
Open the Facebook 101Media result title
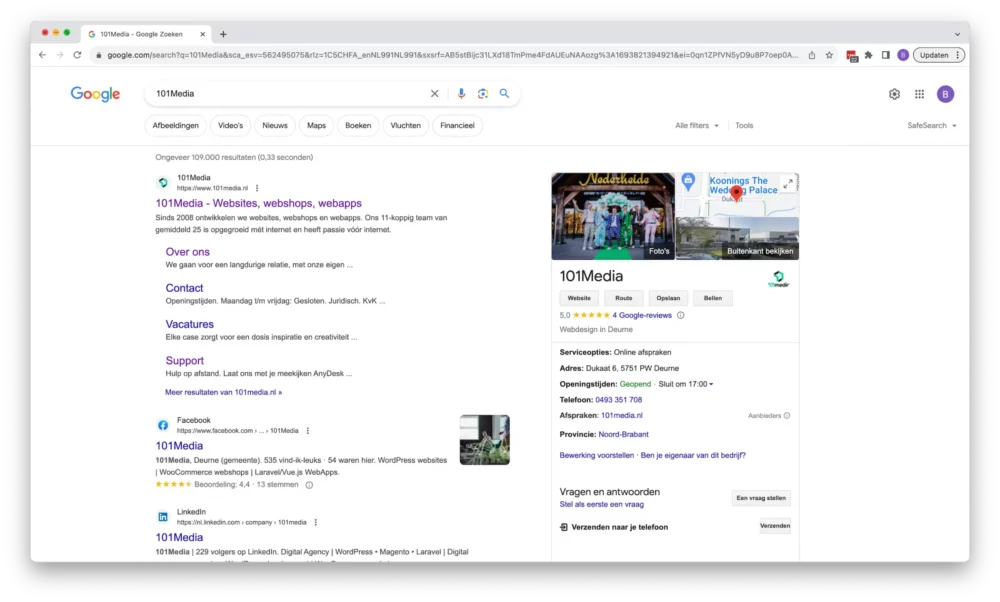click(x=179, y=446)
